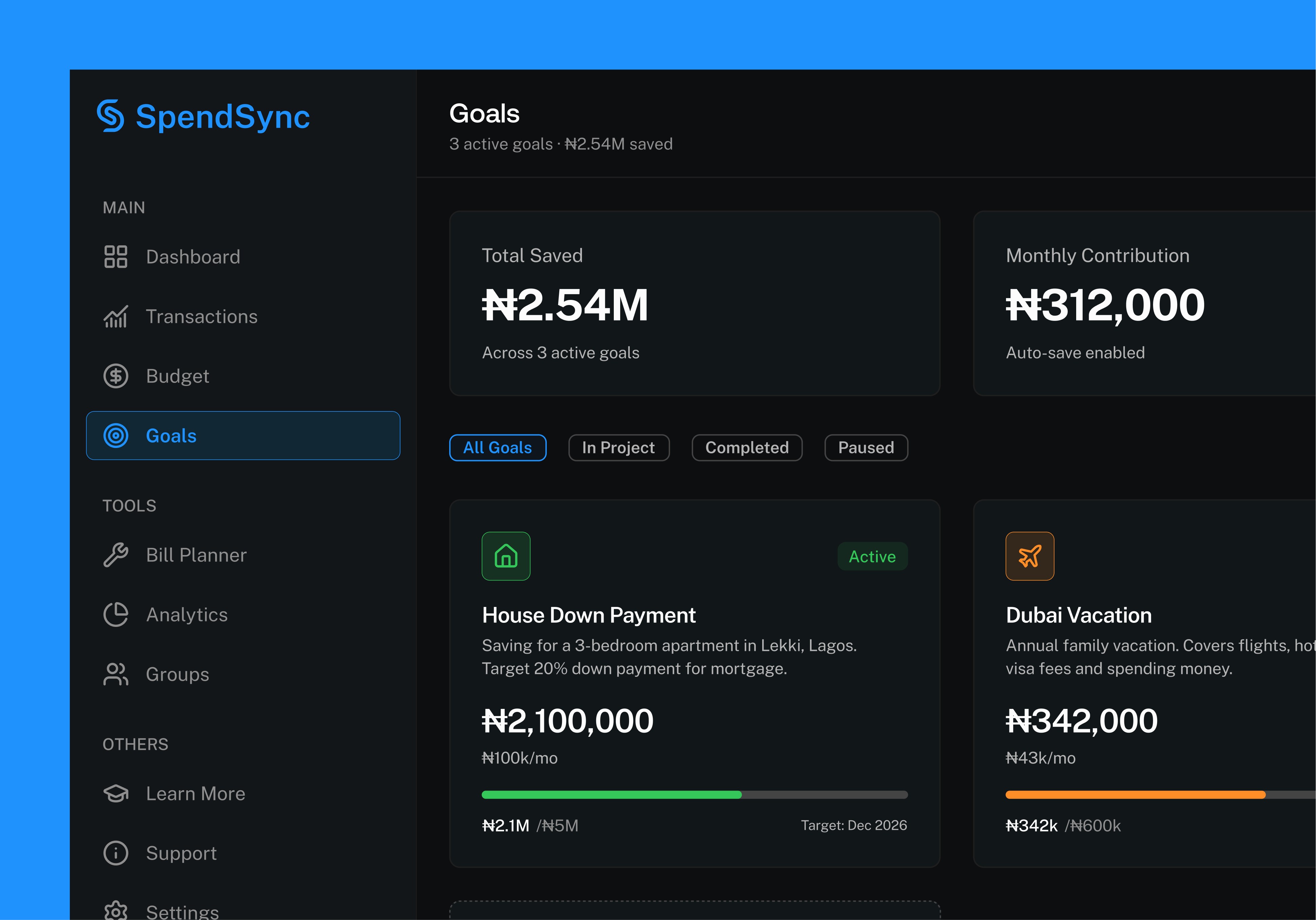Viewport: 1316px width, 920px height.
Task: Click the Transactions chart icon
Action: point(115,316)
